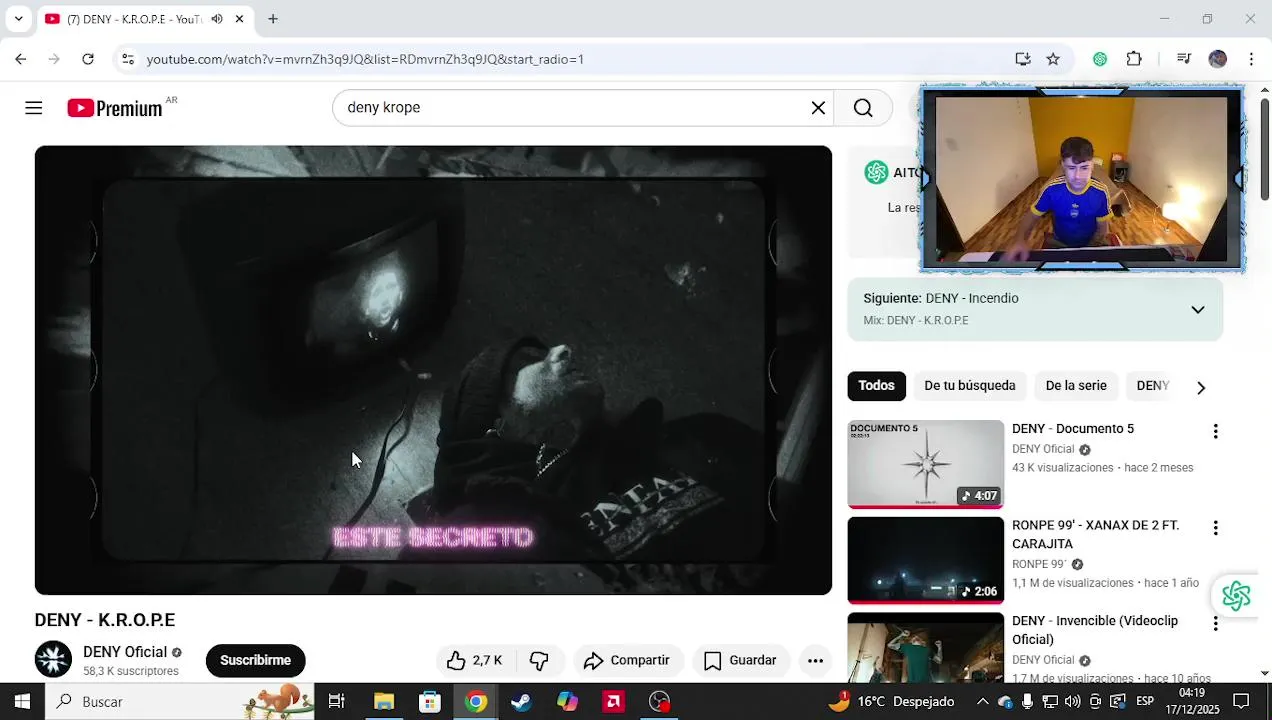Open the notifications center icon
This screenshot has height=720, width=1272.
1241,701
